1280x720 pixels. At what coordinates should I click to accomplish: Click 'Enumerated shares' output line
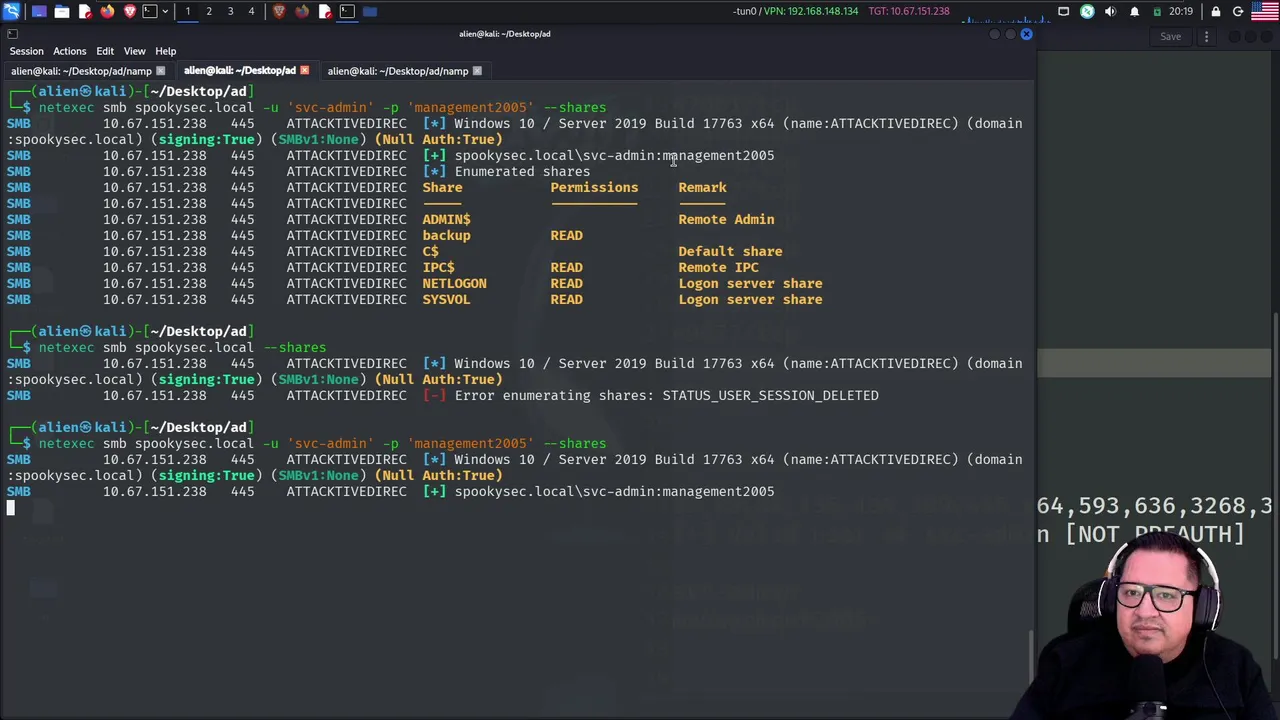pos(522,171)
